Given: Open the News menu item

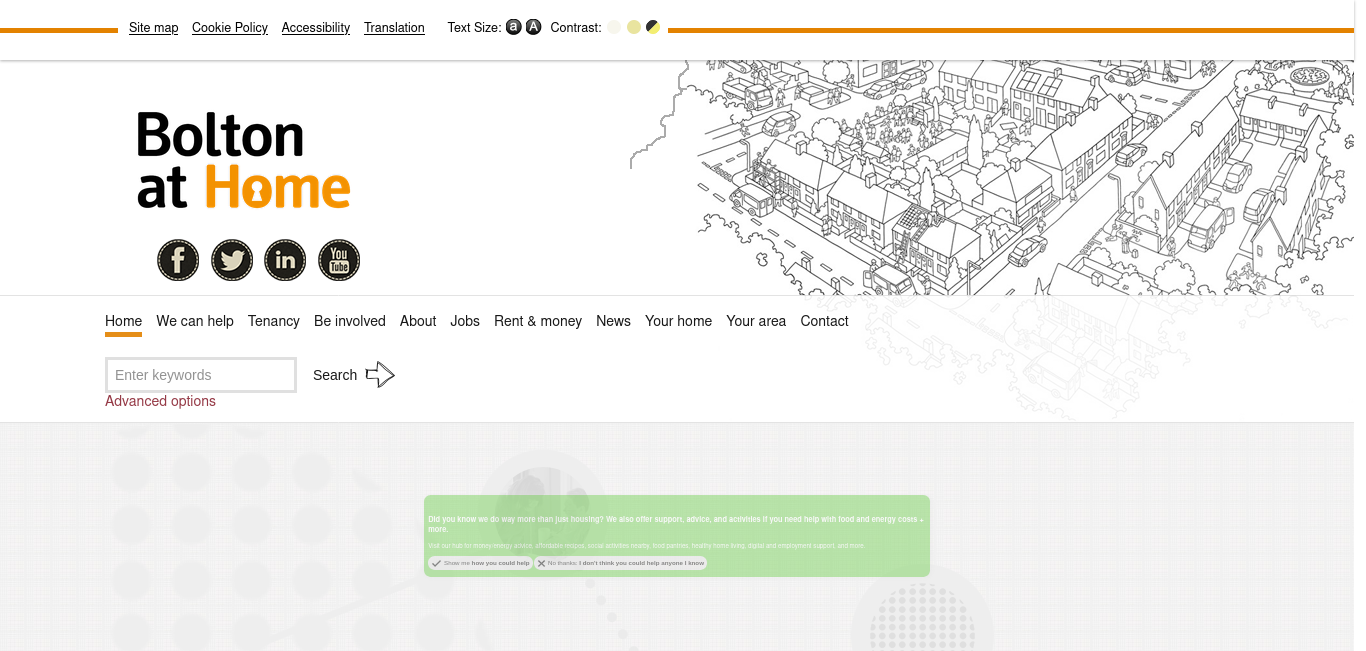Looking at the screenshot, I should 614,321.
